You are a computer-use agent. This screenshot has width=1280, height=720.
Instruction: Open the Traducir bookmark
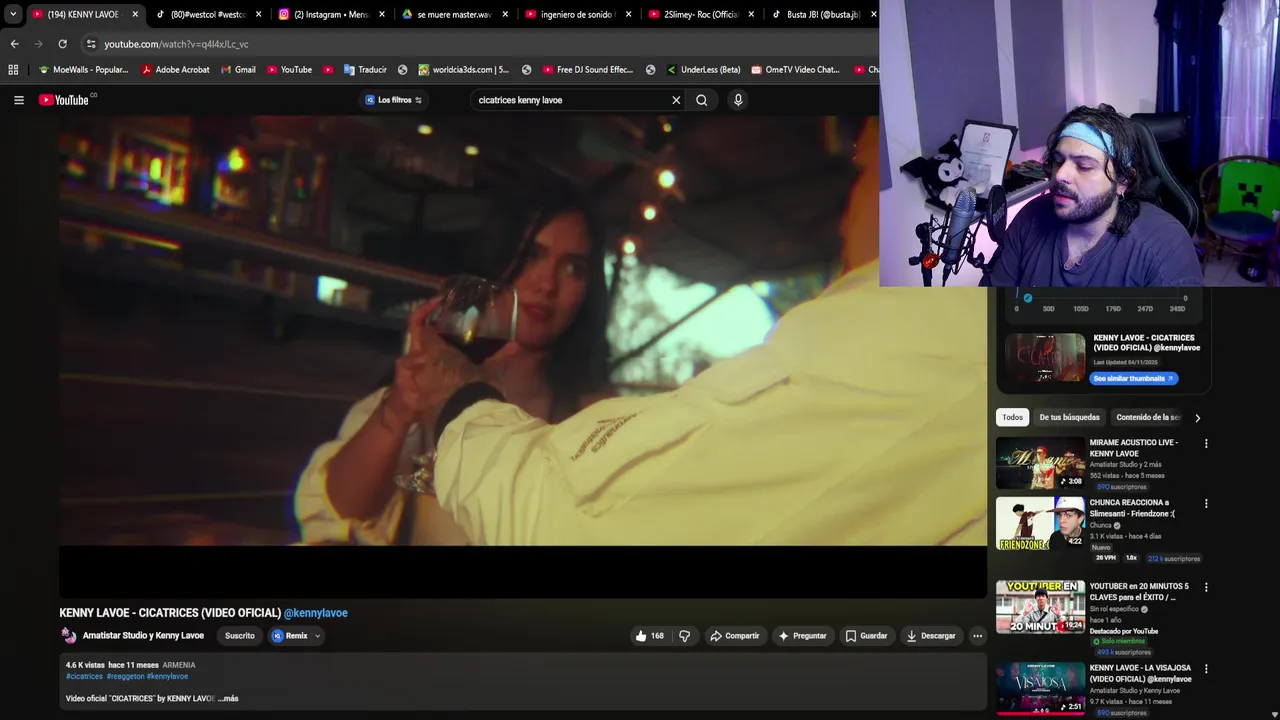[365, 70]
